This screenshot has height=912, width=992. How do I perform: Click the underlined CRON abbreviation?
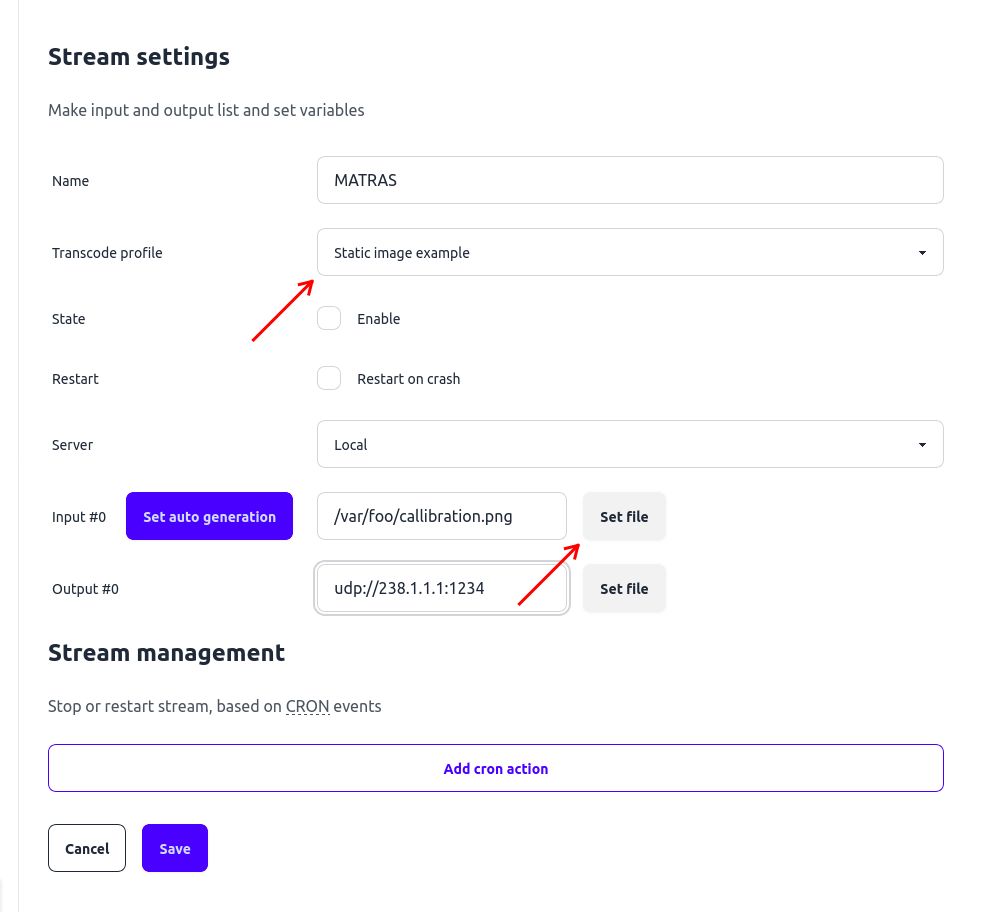(x=307, y=706)
